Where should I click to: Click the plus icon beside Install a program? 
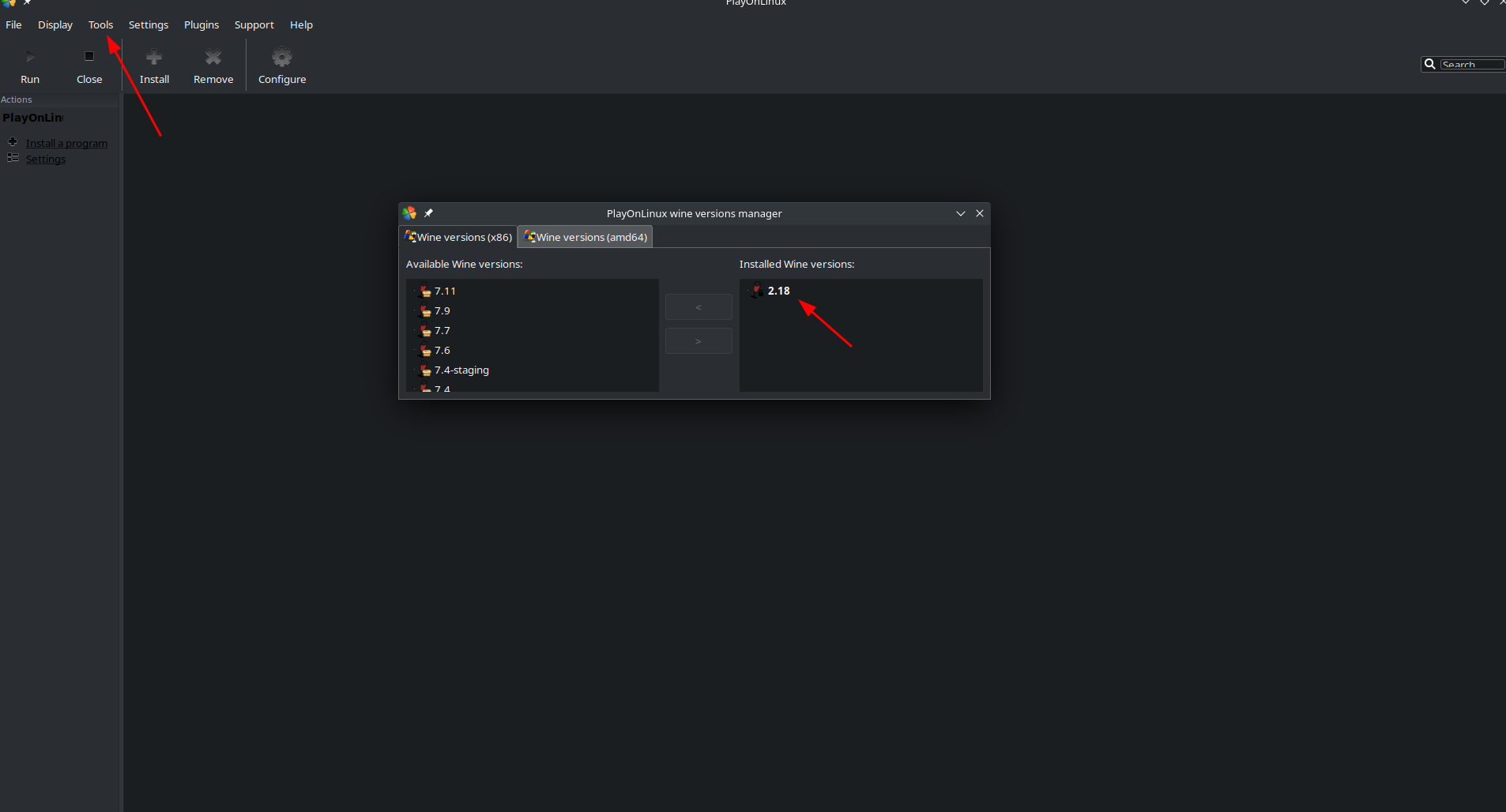pos(13,142)
